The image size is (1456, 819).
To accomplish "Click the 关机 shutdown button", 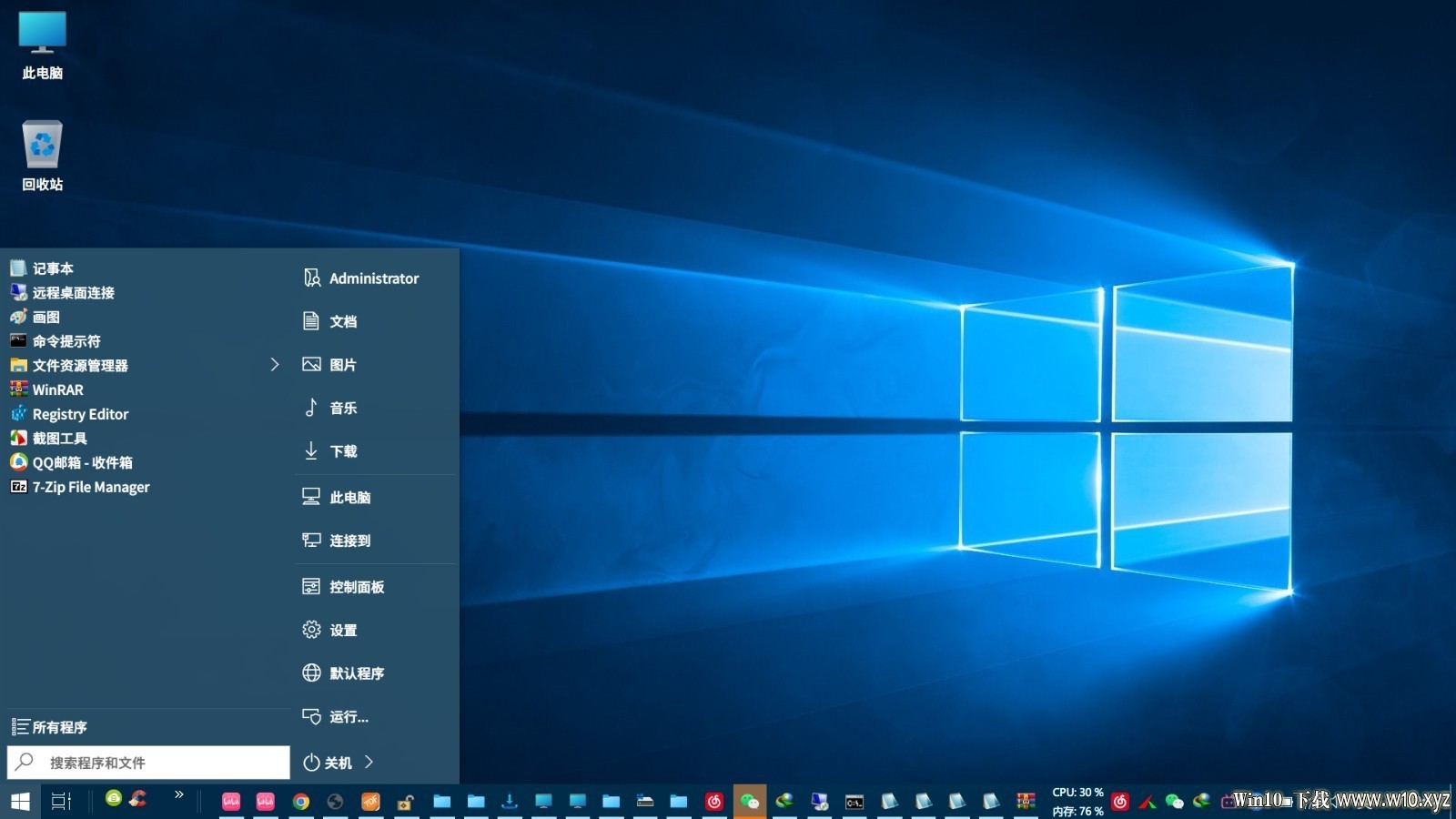I will point(328,763).
